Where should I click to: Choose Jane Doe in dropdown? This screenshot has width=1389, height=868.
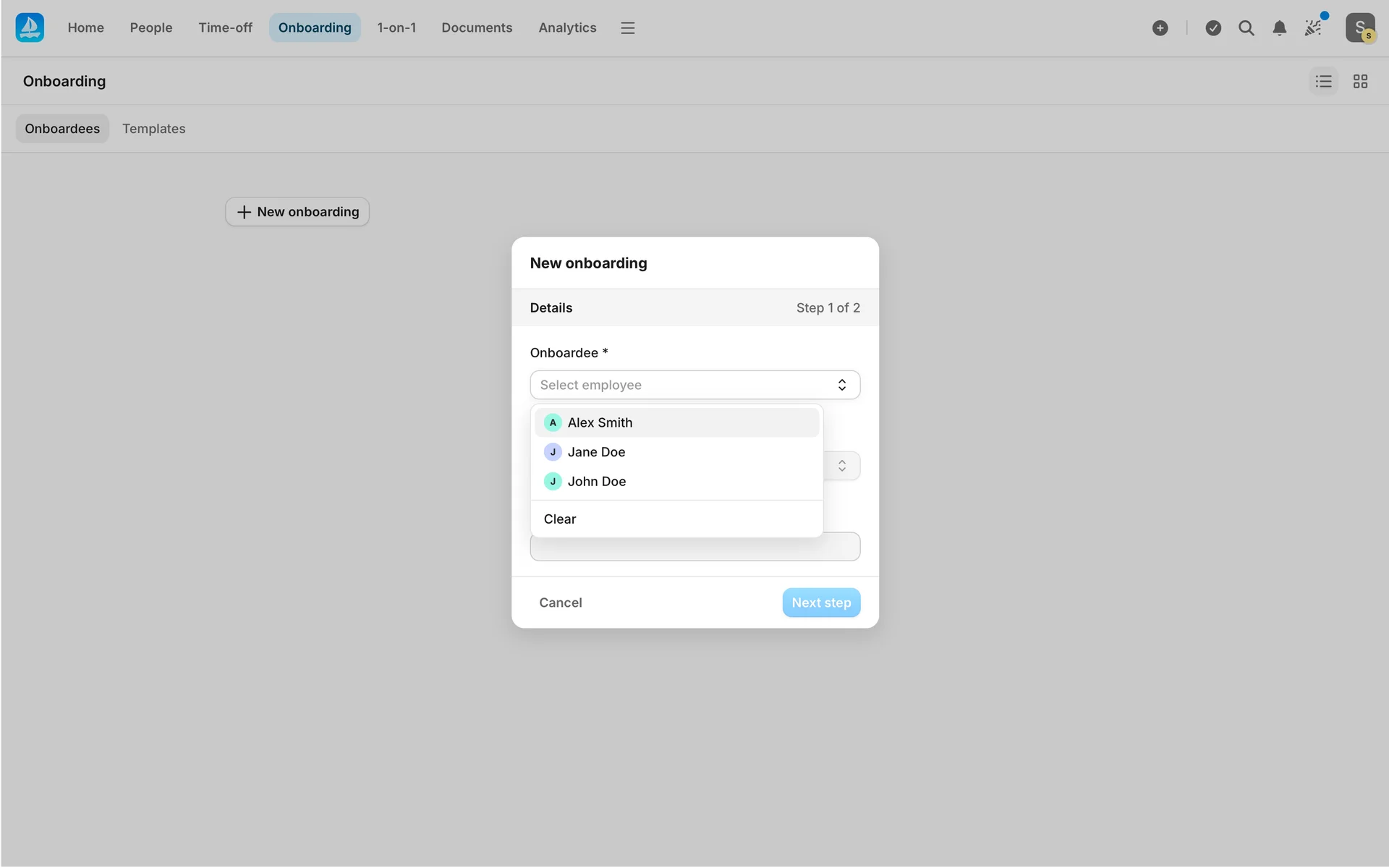(596, 452)
